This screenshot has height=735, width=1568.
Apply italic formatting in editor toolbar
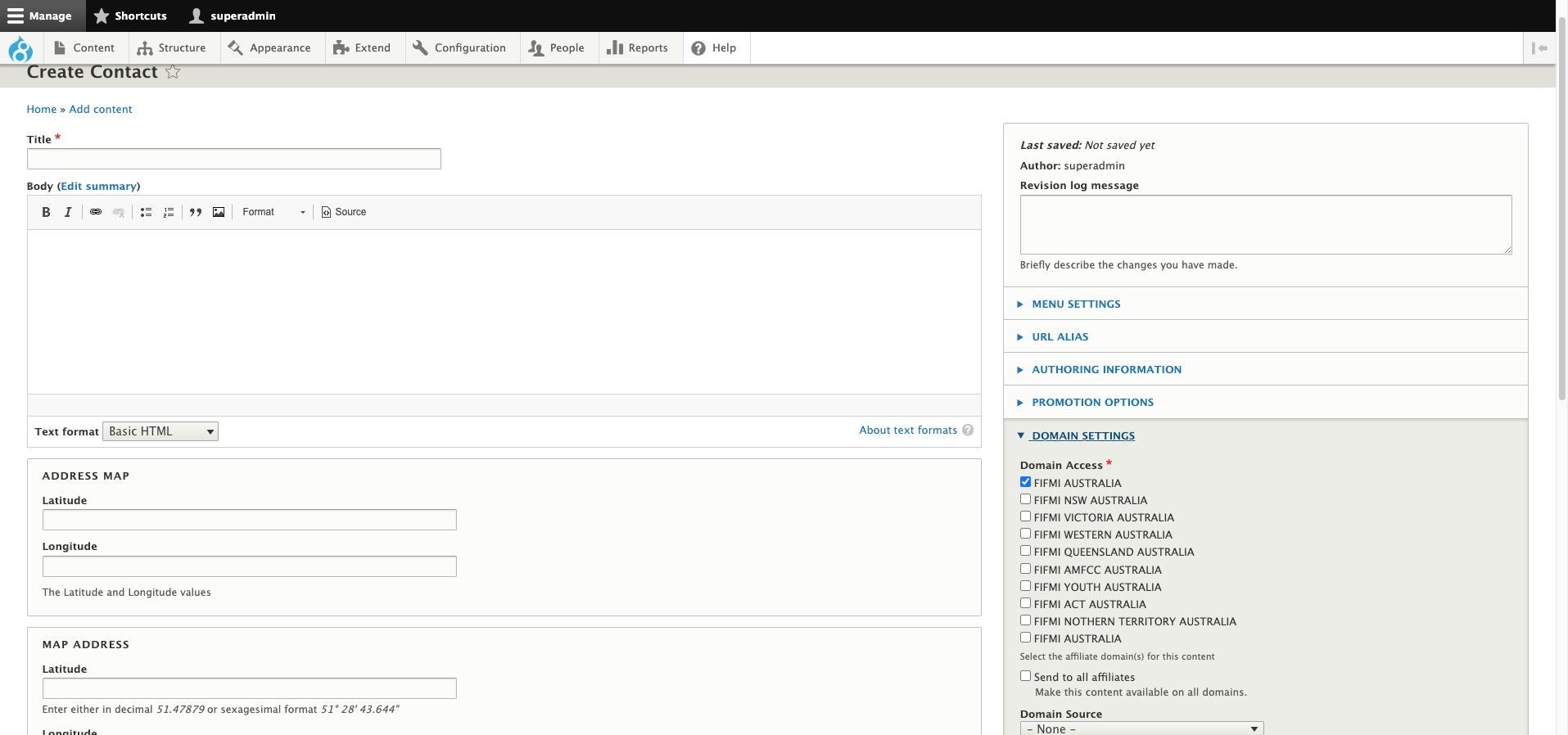tap(68, 212)
